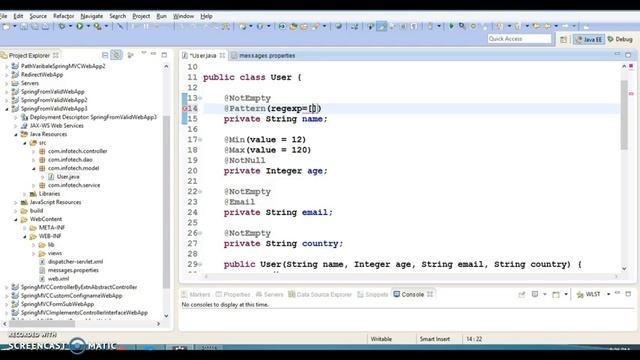This screenshot has height=360, width=640.
Task: Open the Run button dropdown arrow
Action: pyautogui.click(x=88, y=27)
